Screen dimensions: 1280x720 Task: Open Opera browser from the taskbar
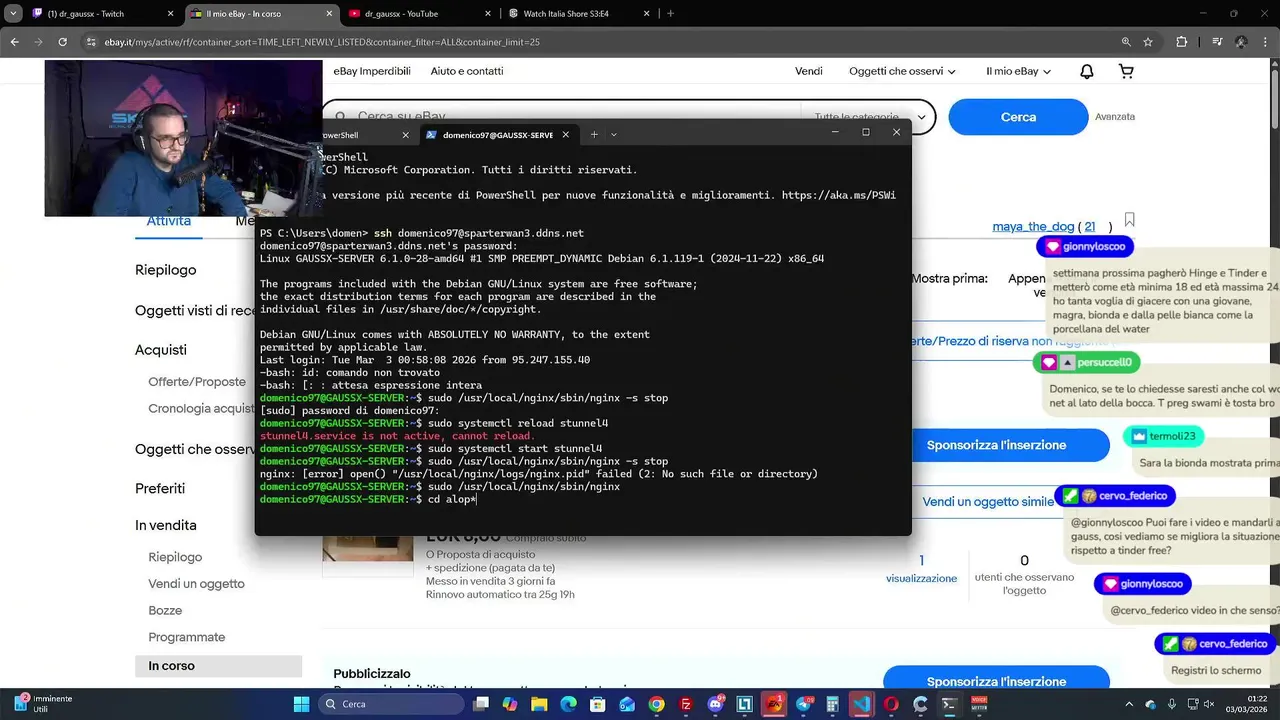[x=891, y=704]
